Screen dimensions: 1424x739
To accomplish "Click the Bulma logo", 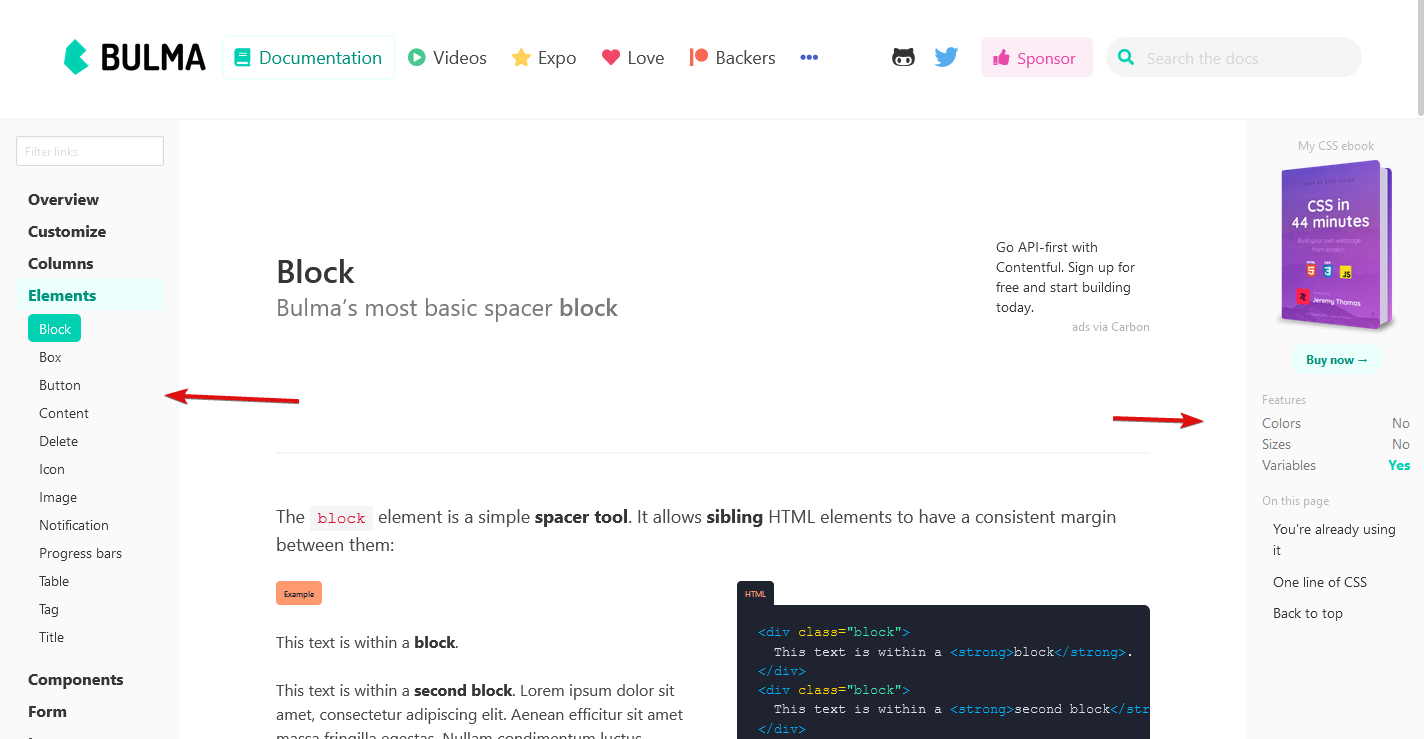I will [133, 57].
